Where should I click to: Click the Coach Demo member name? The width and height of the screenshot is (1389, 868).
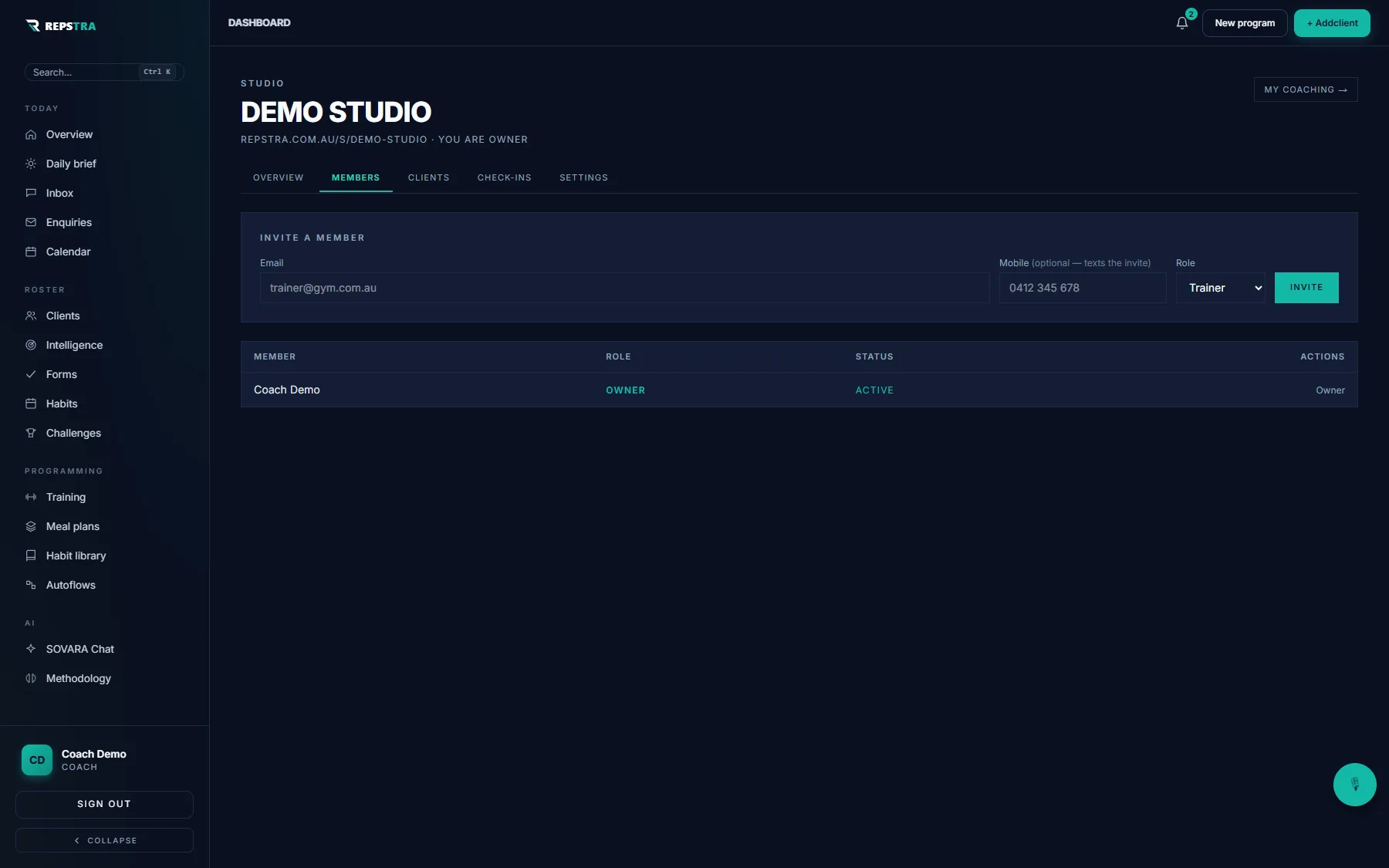[x=287, y=390]
